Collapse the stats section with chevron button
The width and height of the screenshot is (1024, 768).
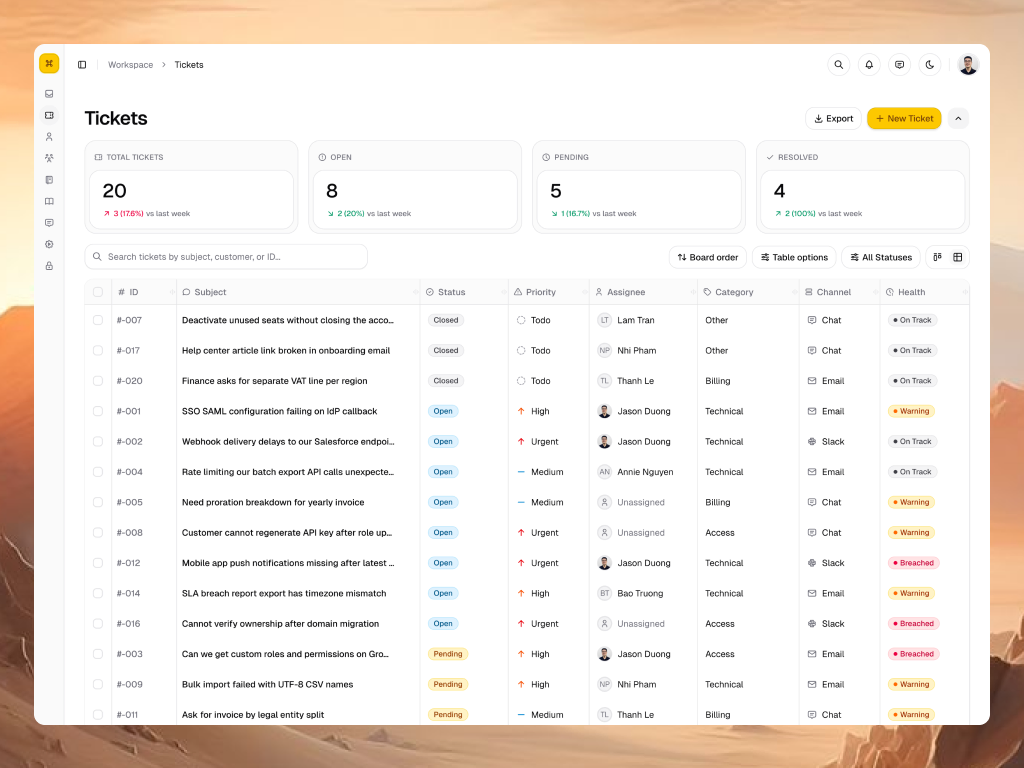click(958, 119)
